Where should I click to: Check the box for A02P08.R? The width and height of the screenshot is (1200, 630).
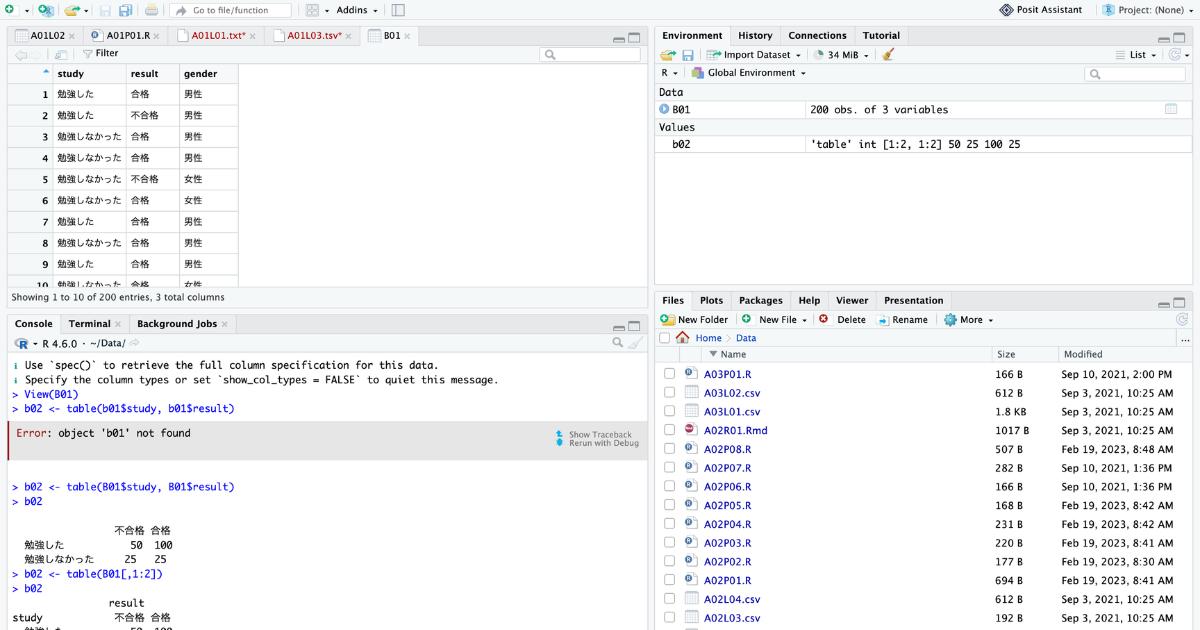669,449
